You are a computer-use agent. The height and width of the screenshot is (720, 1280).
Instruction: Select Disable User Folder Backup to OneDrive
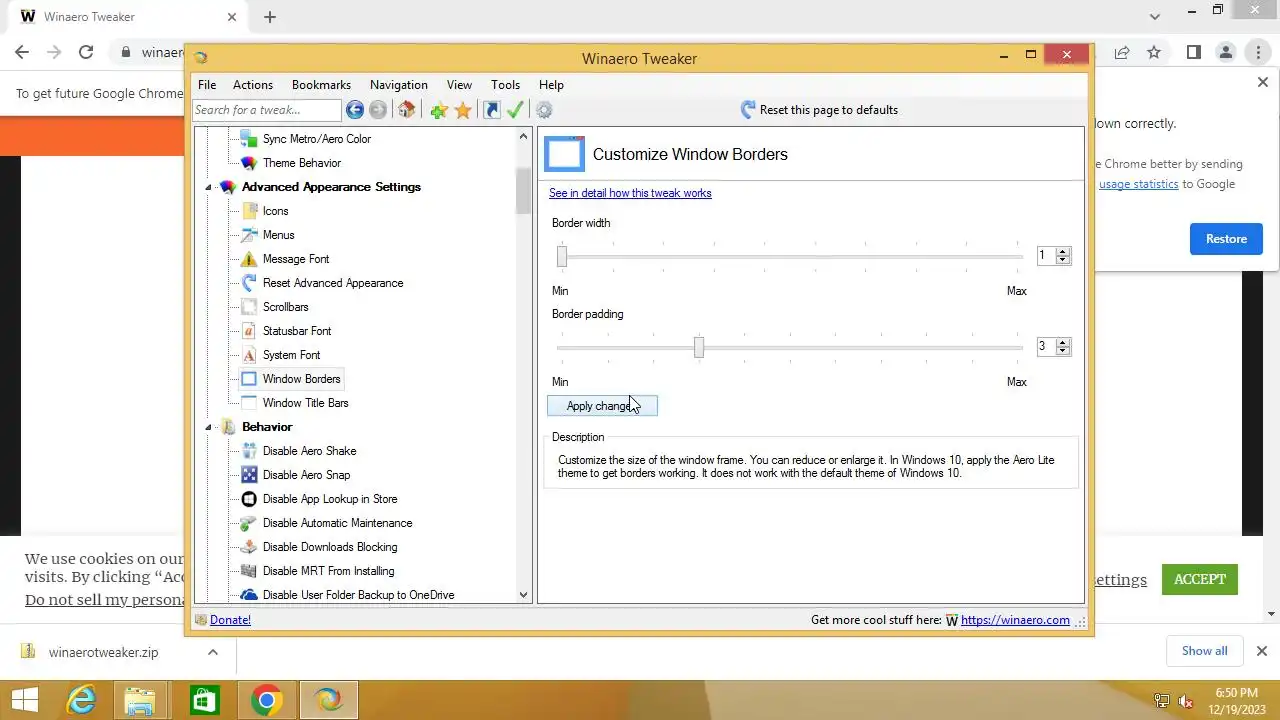(x=358, y=595)
